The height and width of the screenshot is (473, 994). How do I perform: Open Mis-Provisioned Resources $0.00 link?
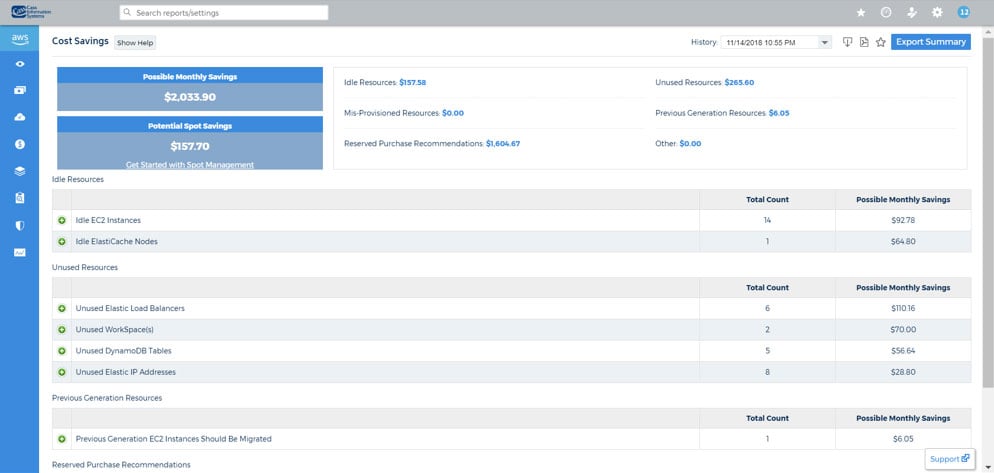point(453,113)
